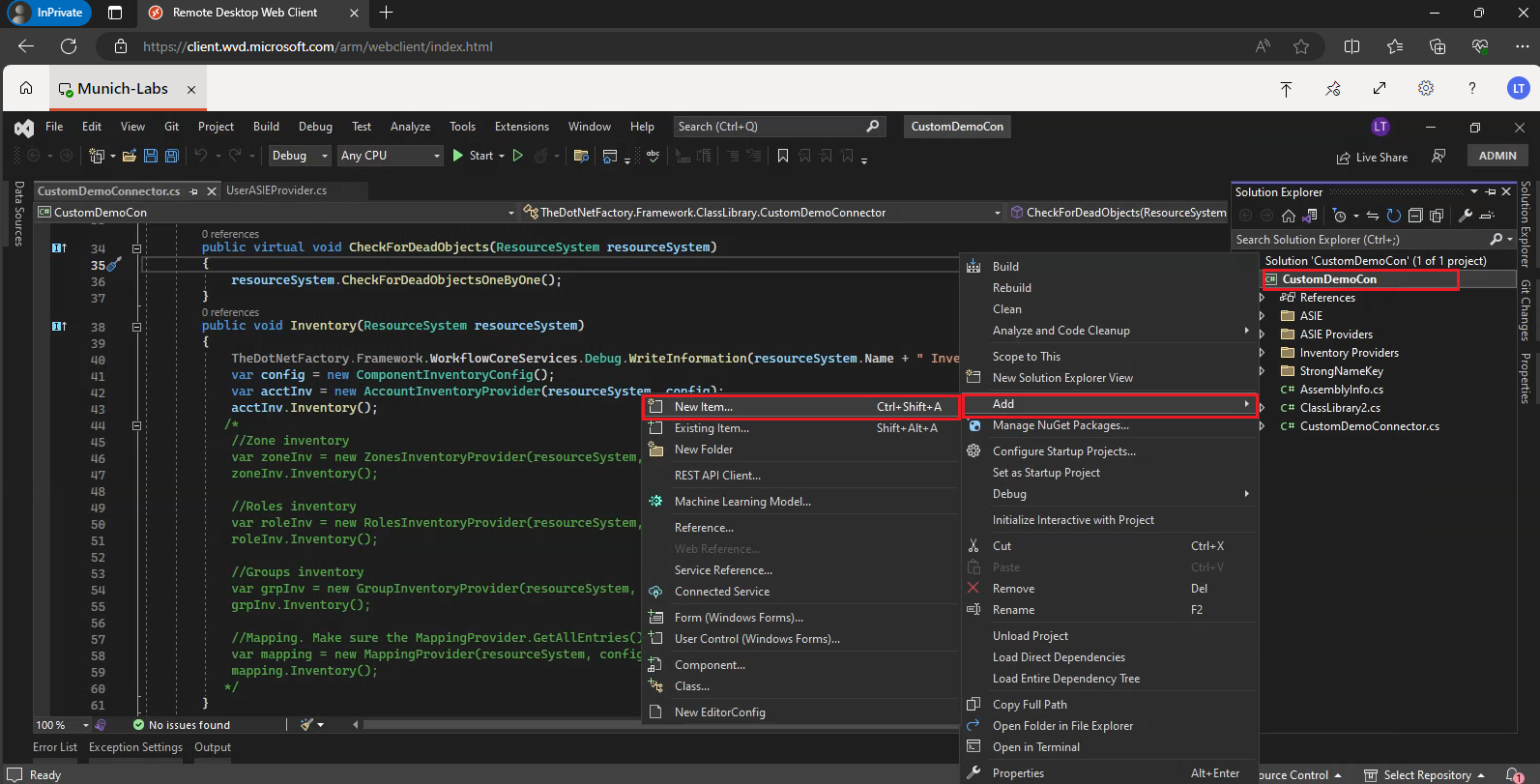1540x784 pixels.
Task: Click the Solution Explorer Home icon
Action: coord(1289,216)
